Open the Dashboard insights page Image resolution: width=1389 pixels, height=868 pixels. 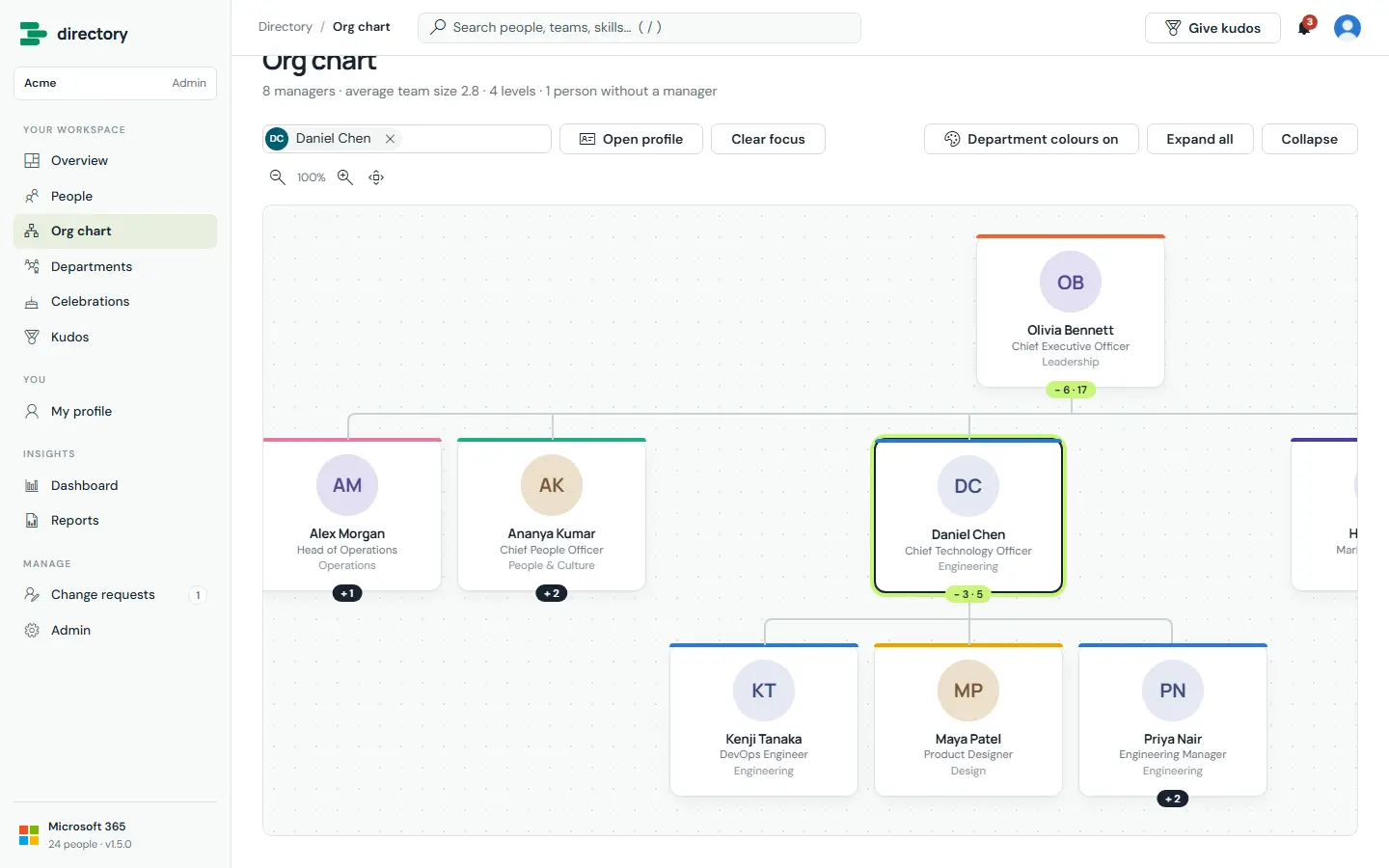point(115,485)
